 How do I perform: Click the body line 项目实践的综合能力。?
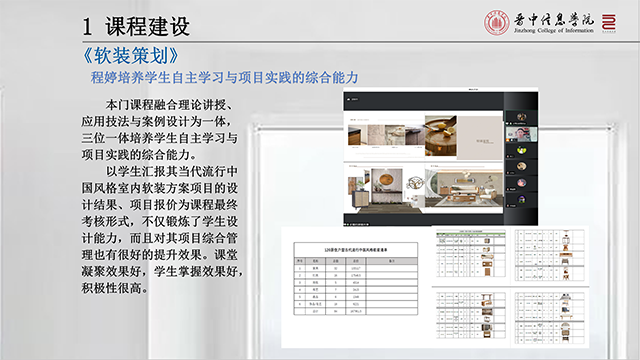pos(139,155)
